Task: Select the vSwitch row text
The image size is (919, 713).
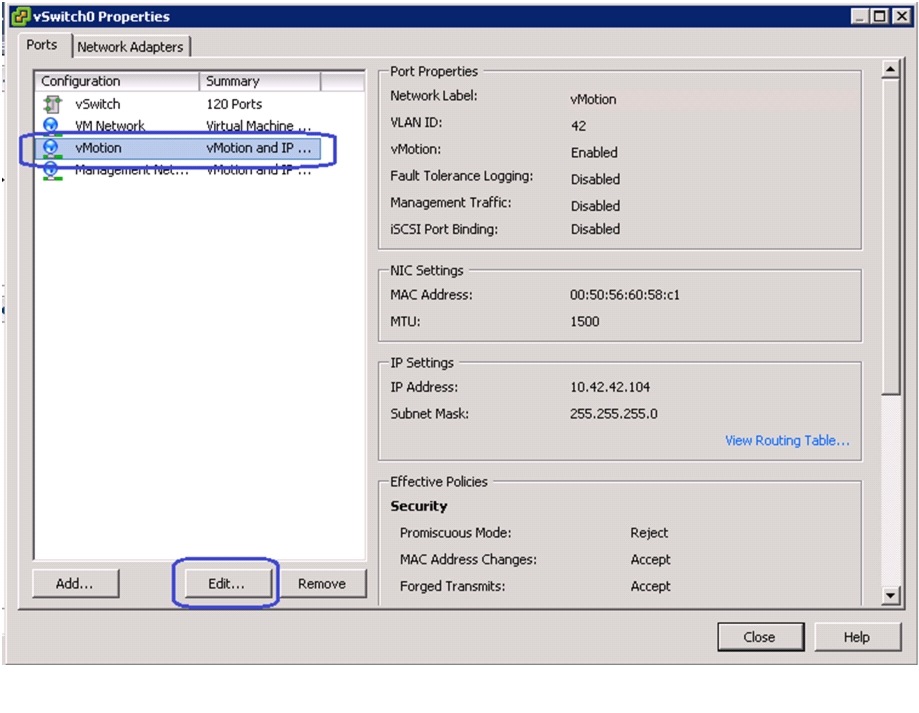Action: pos(97,104)
